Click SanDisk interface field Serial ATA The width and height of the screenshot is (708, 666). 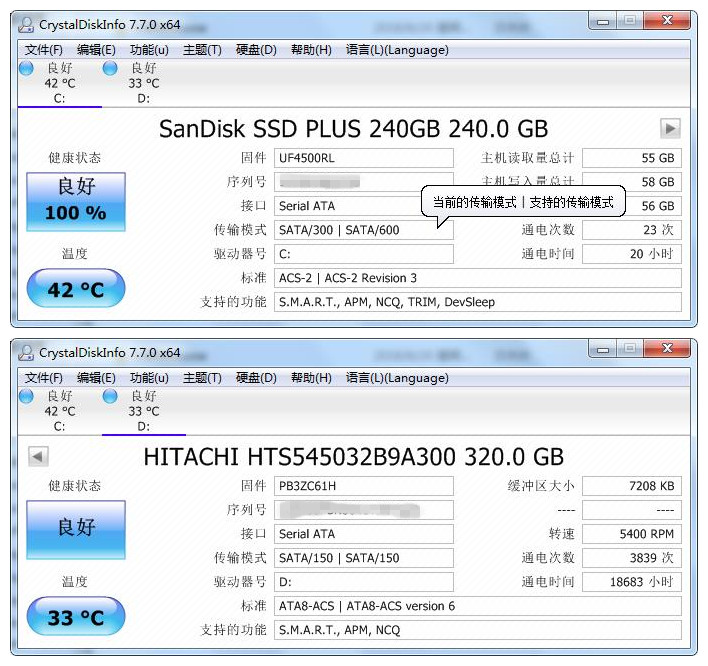[x=348, y=206]
